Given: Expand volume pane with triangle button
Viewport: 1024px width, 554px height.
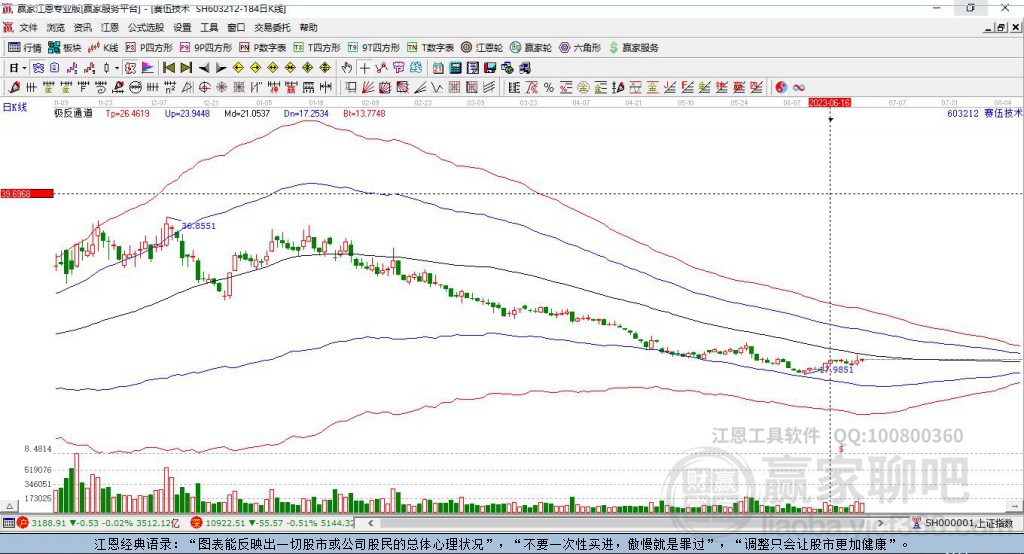Looking at the screenshot, I should pos(9,506).
